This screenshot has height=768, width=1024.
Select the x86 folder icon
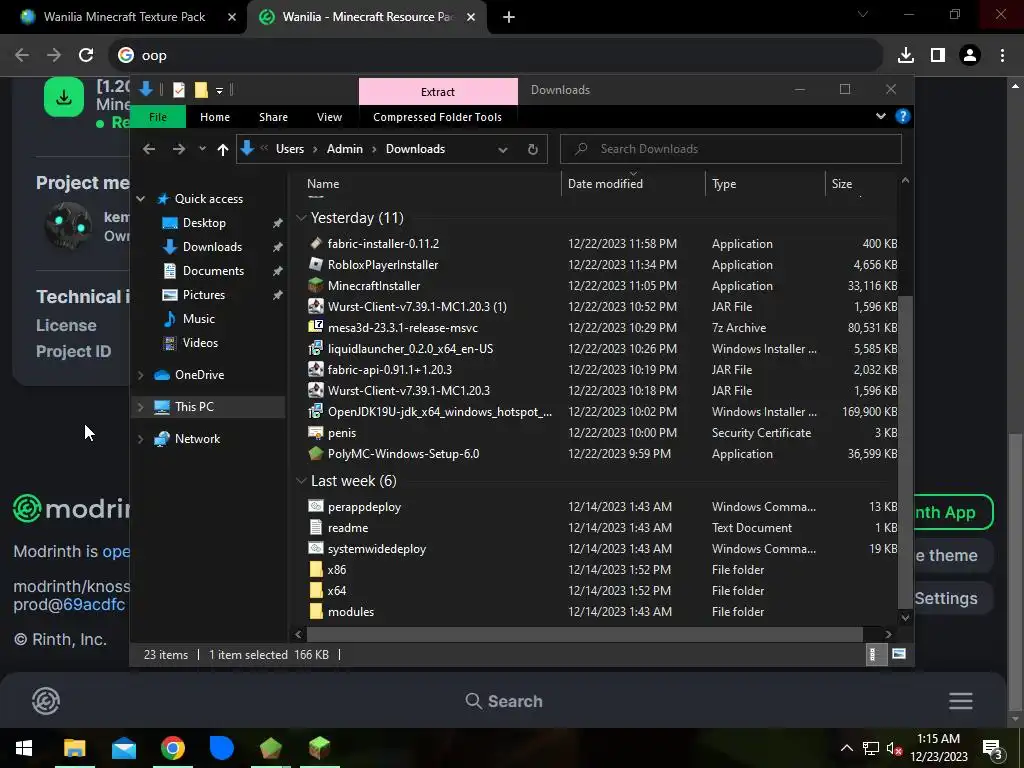[316, 569]
